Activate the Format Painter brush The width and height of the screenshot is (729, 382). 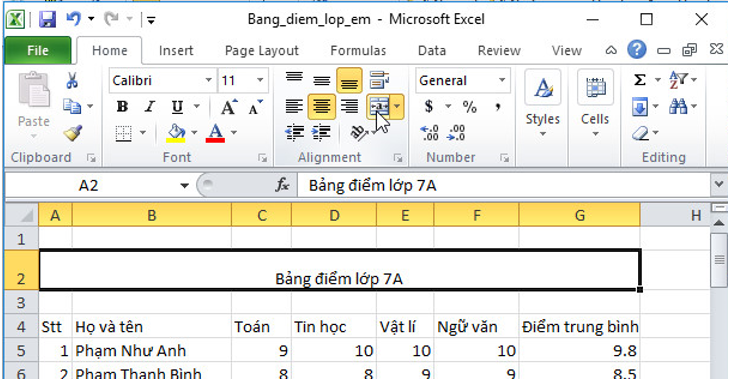(73, 133)
